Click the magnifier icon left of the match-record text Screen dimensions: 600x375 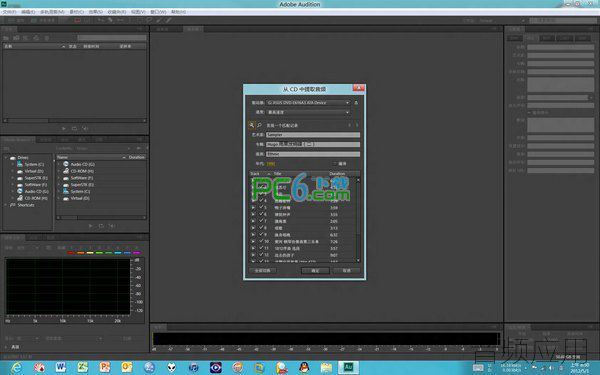(x=259, y=125)
